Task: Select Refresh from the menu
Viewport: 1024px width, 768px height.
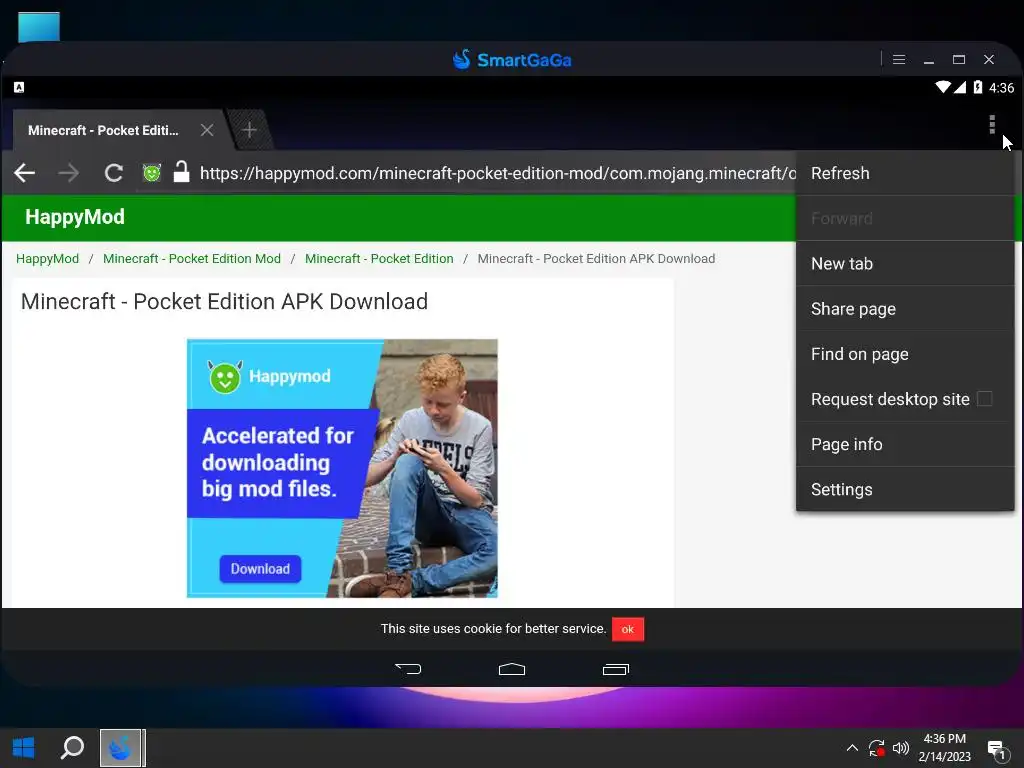Action: point(905,173)
